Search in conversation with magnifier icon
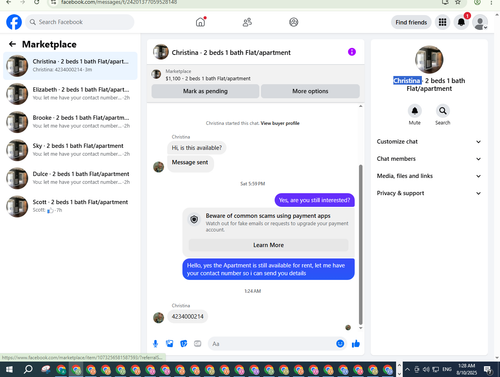500x377 pixels. coord(442,111)
